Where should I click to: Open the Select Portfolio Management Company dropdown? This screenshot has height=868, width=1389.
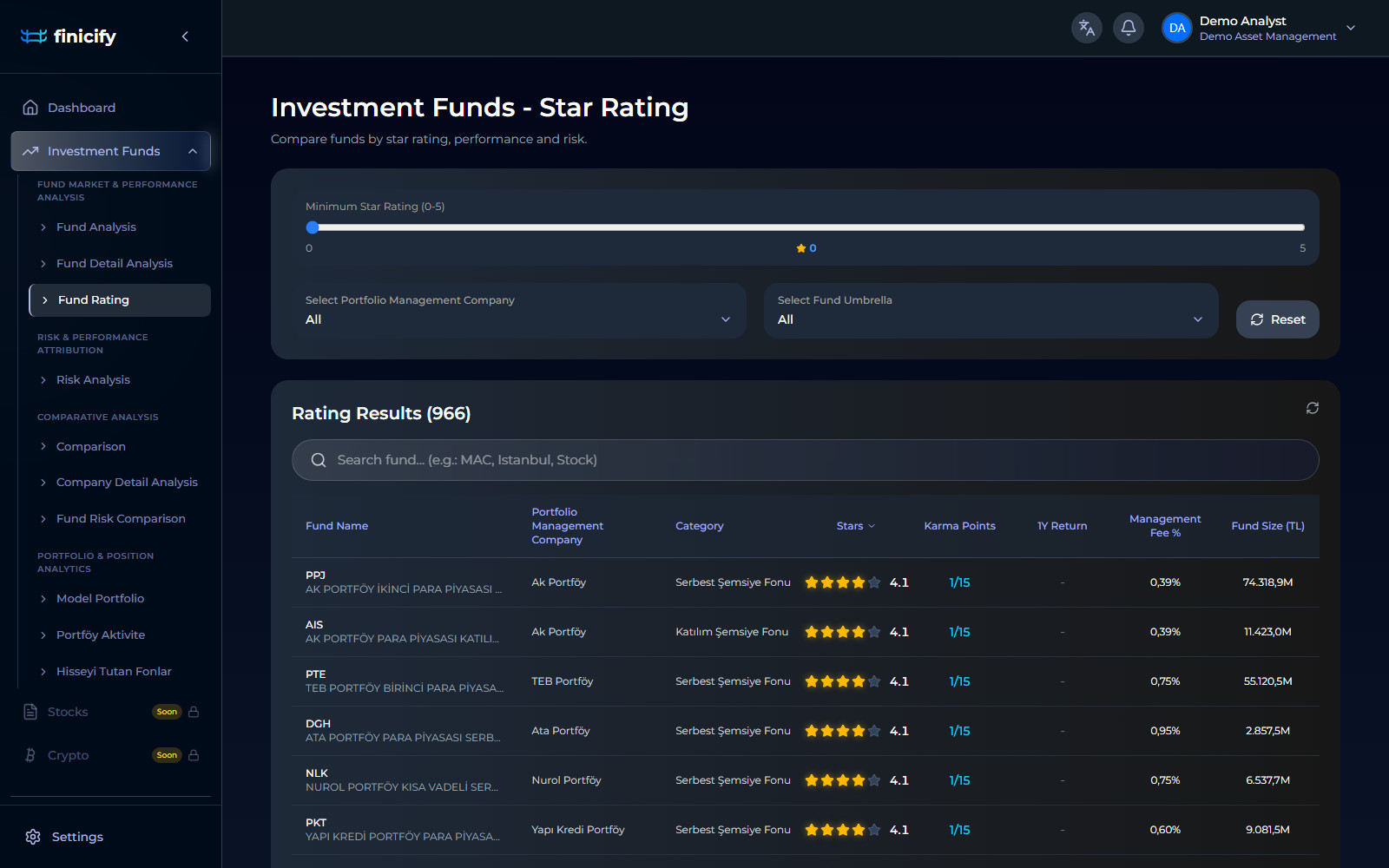[x=518, y=311]
